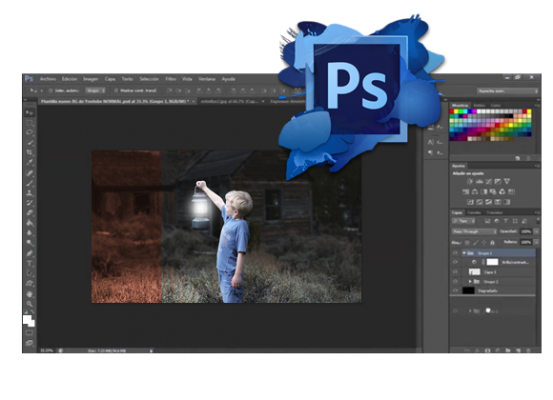
Task: Select the Horizontal Type tool
Action: tap(30, 263)
